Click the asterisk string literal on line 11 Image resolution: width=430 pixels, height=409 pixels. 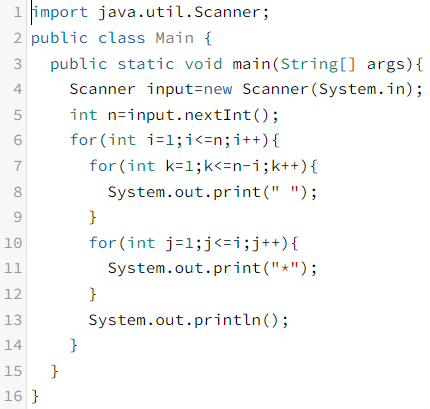285,268
